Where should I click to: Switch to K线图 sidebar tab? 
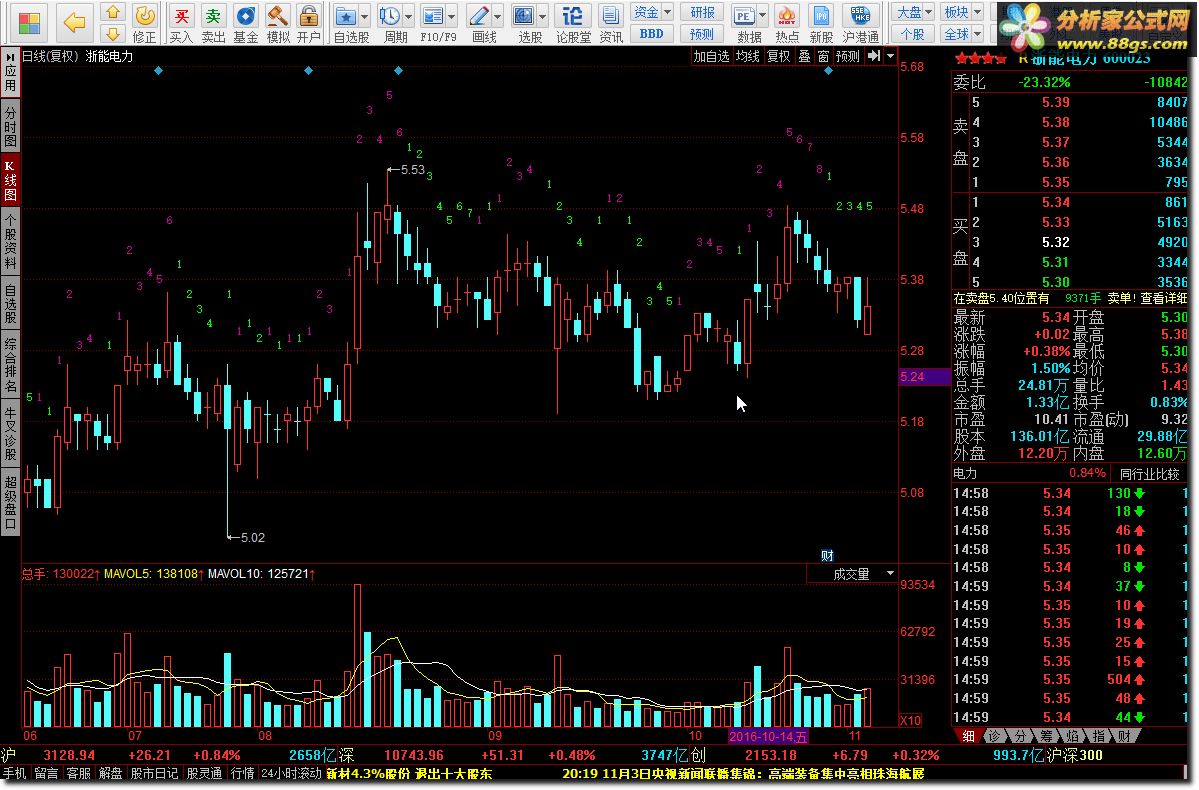(x=10, y=180)
